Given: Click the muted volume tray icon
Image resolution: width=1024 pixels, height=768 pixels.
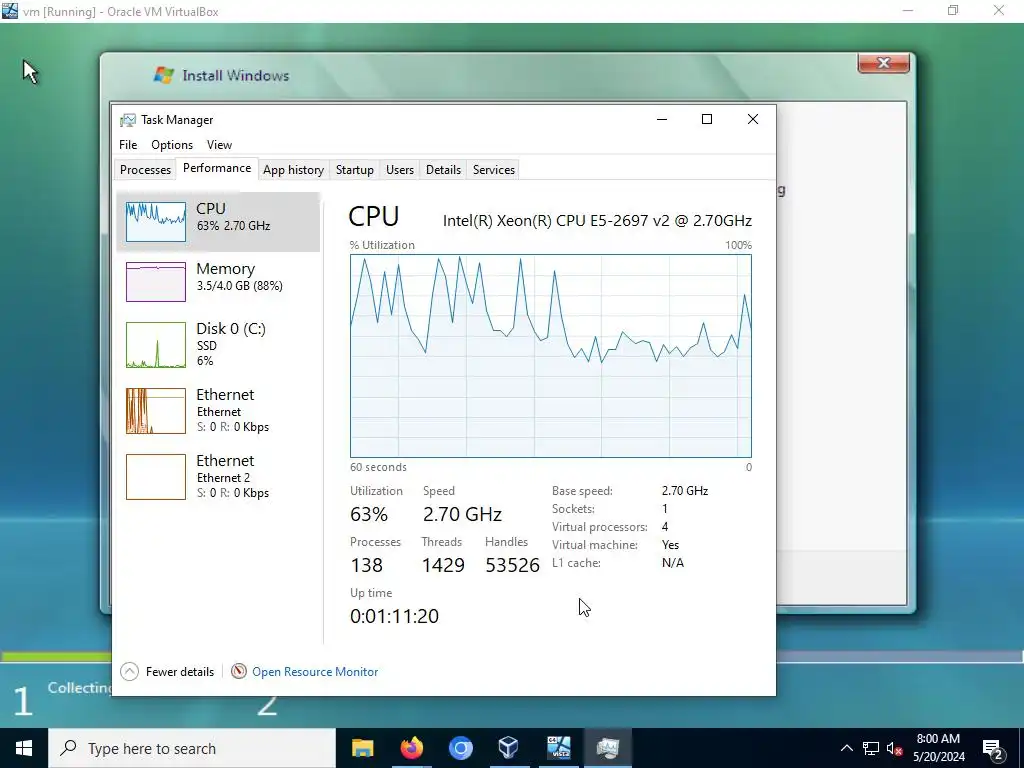Looking at the screenshot, I should [x=894, y=748].
